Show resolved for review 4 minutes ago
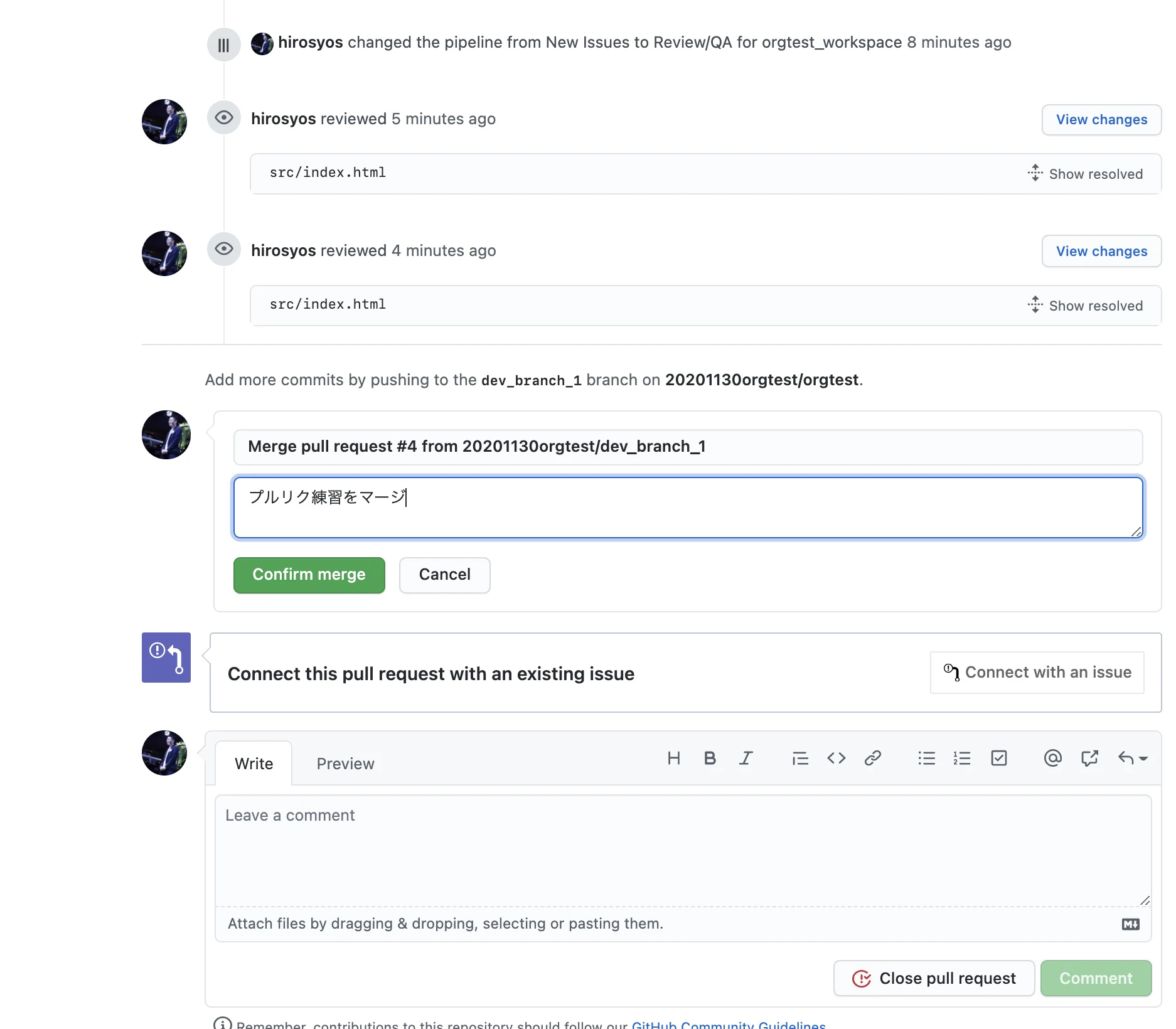 click(x=1085, y=306)
